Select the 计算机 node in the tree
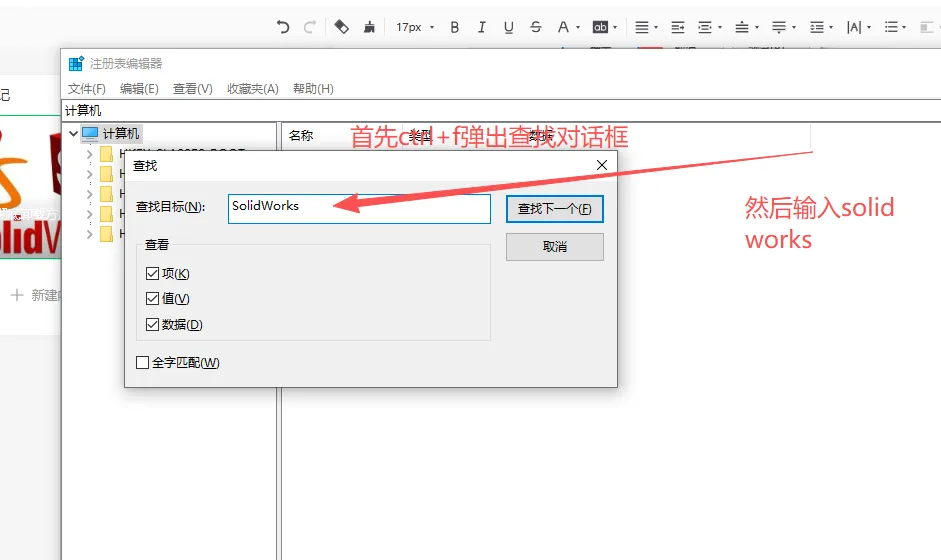The width and height of the screenshot is (941, 560). pos(121,133)
